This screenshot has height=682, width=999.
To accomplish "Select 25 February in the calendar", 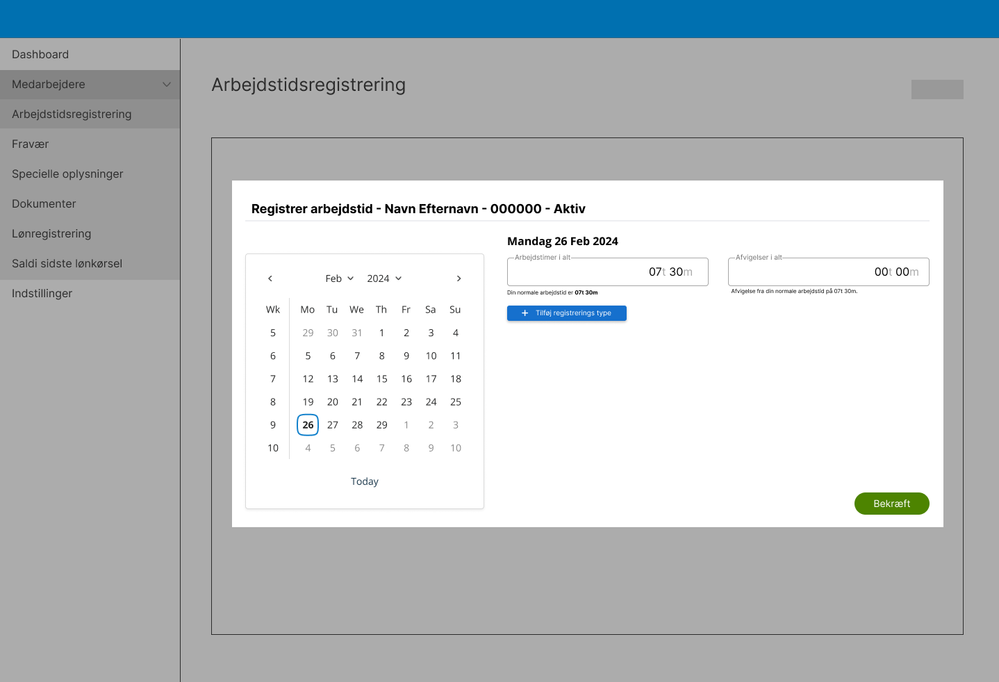I will coord(456,402).
